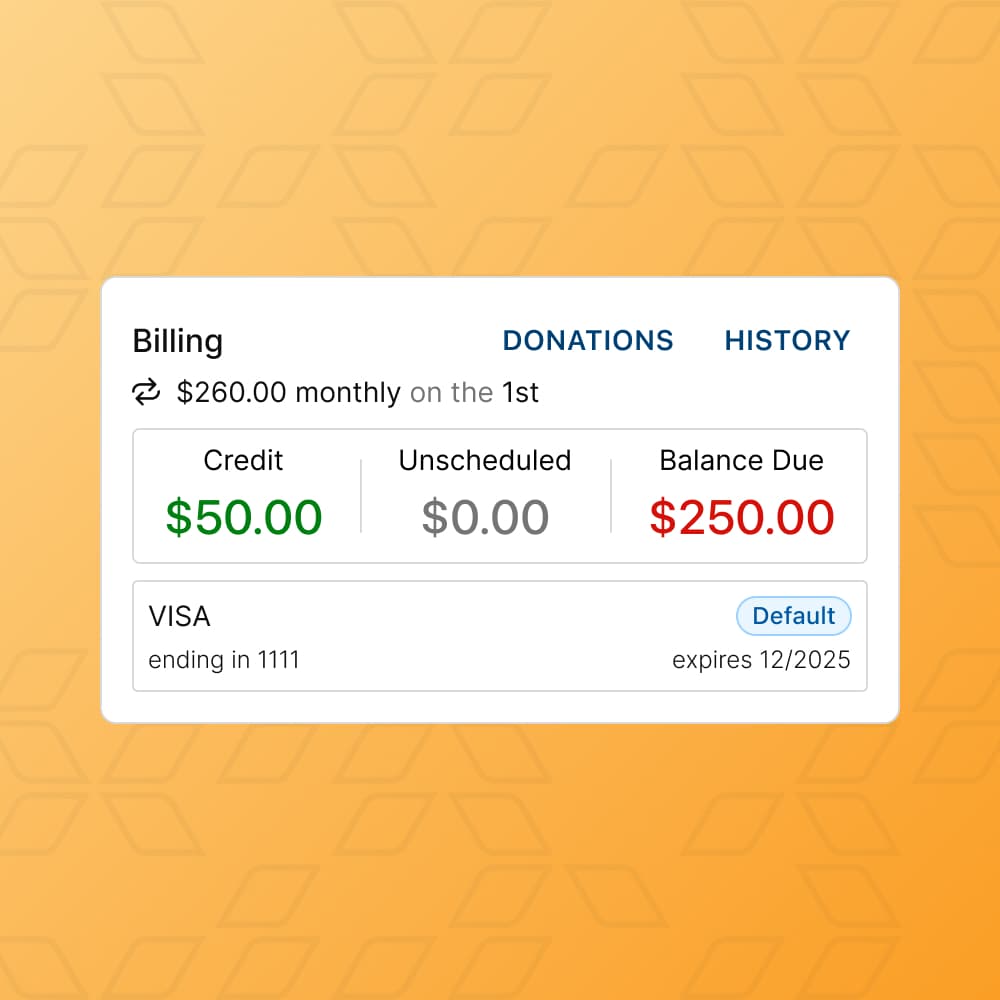Switch to the HISTORY tab

[787, 341]
